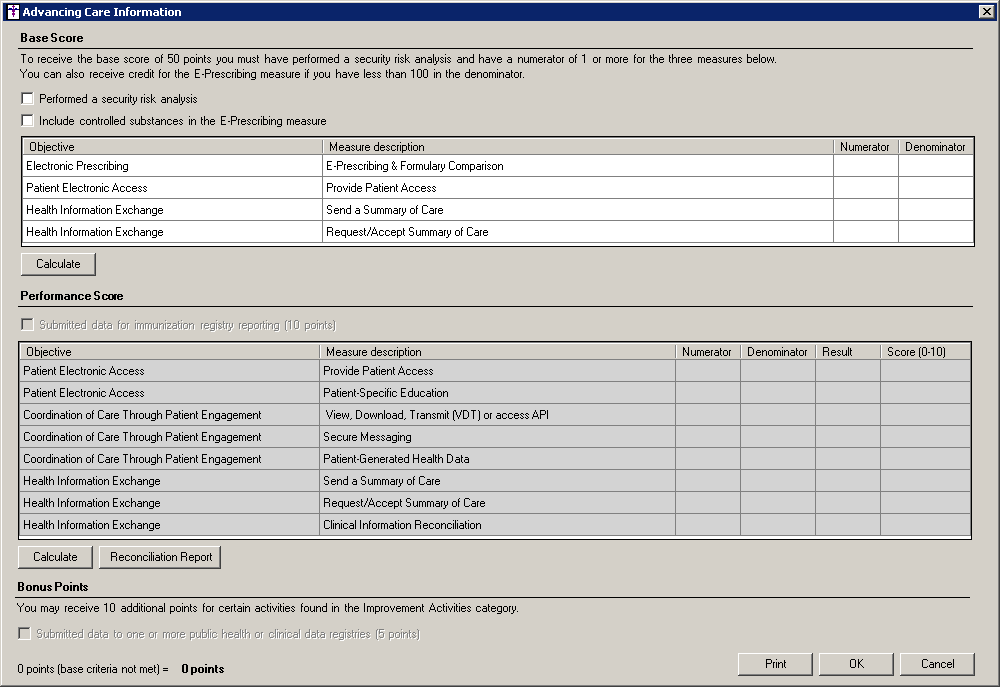Click the Performance Score Calculate button

pyautogui.click(x=55, y=557)
